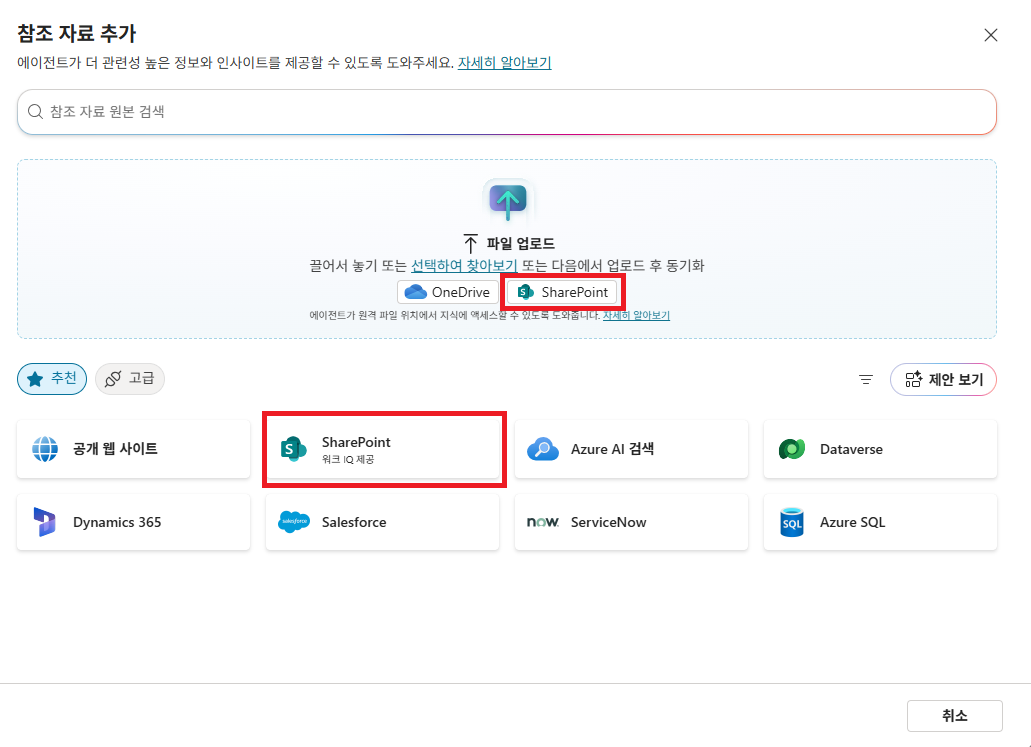Choose SharePoint in the upload area
Screen dimensions: 1031x747
coord(562,292)
